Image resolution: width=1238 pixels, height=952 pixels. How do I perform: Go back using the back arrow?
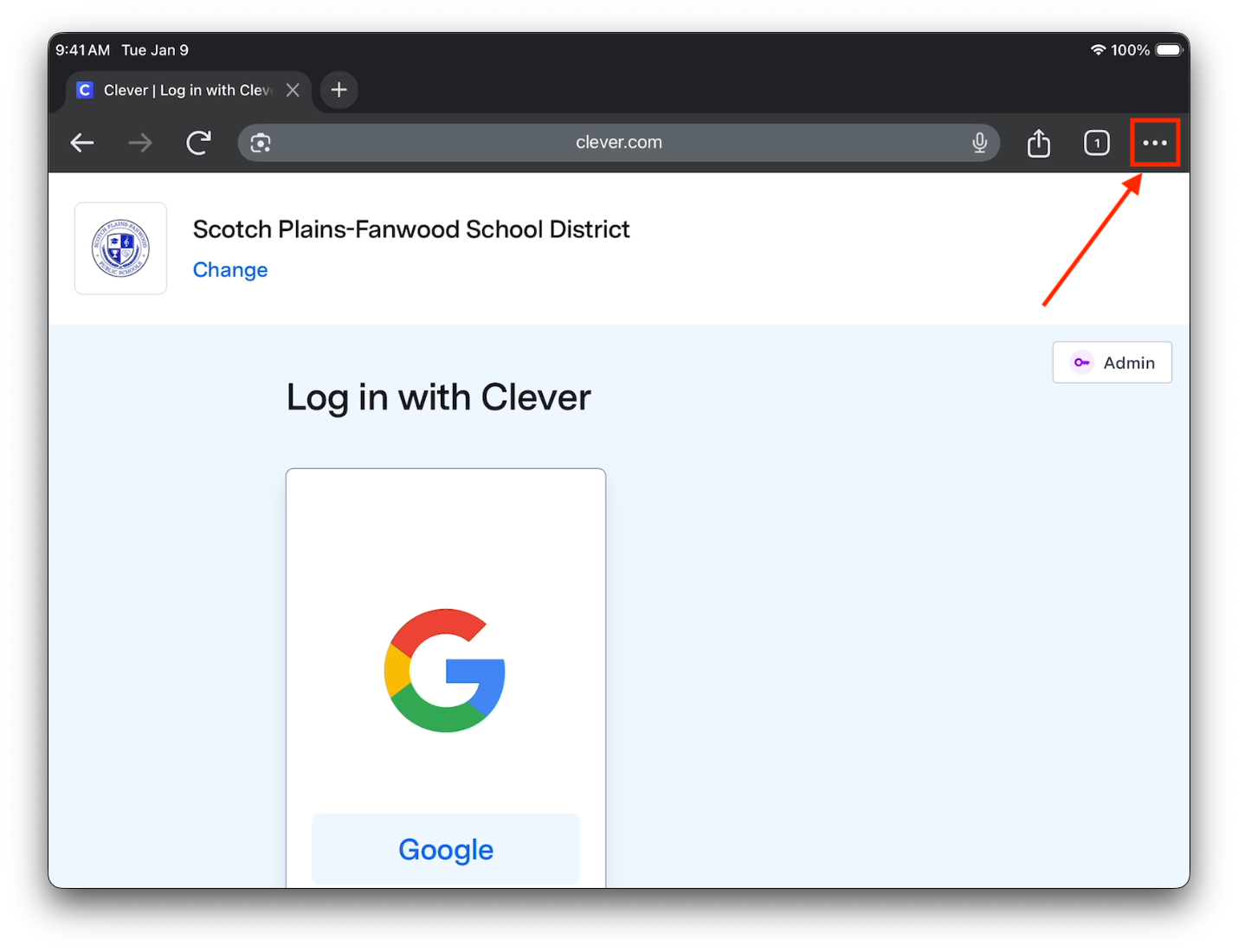click(x=82, y=143)
